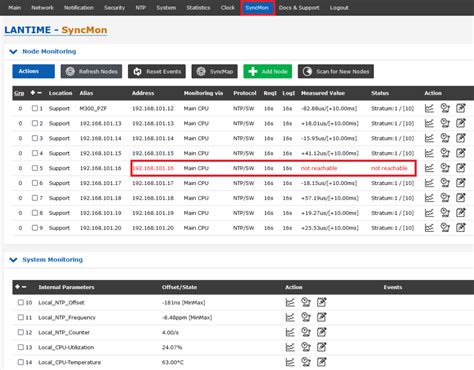Tick checkbox for node 7
This screenshot has height=370, width=474.
[35, 198]
